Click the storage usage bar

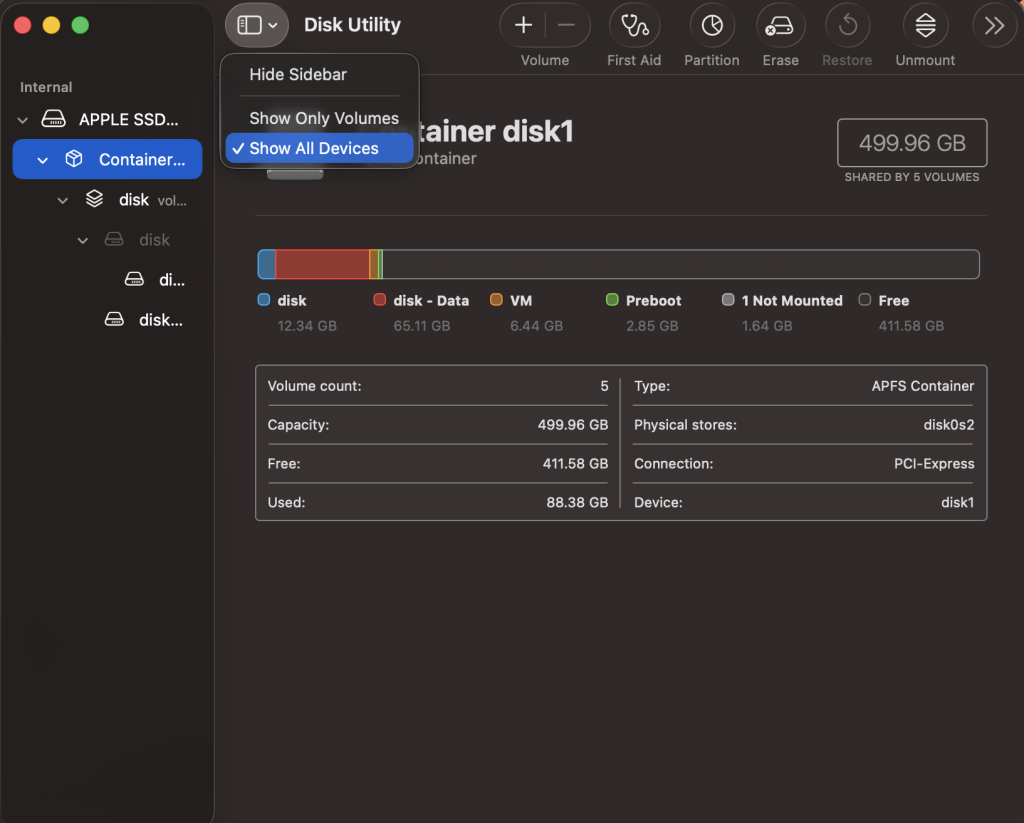pyautogui.click(x=620, y=263)
